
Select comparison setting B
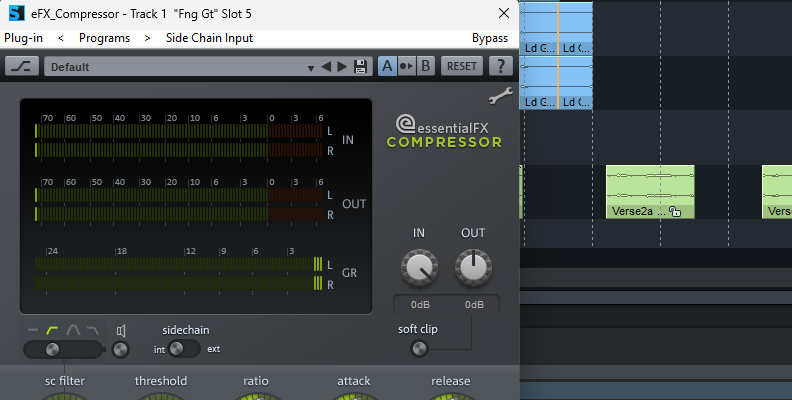tap(425, 67)
